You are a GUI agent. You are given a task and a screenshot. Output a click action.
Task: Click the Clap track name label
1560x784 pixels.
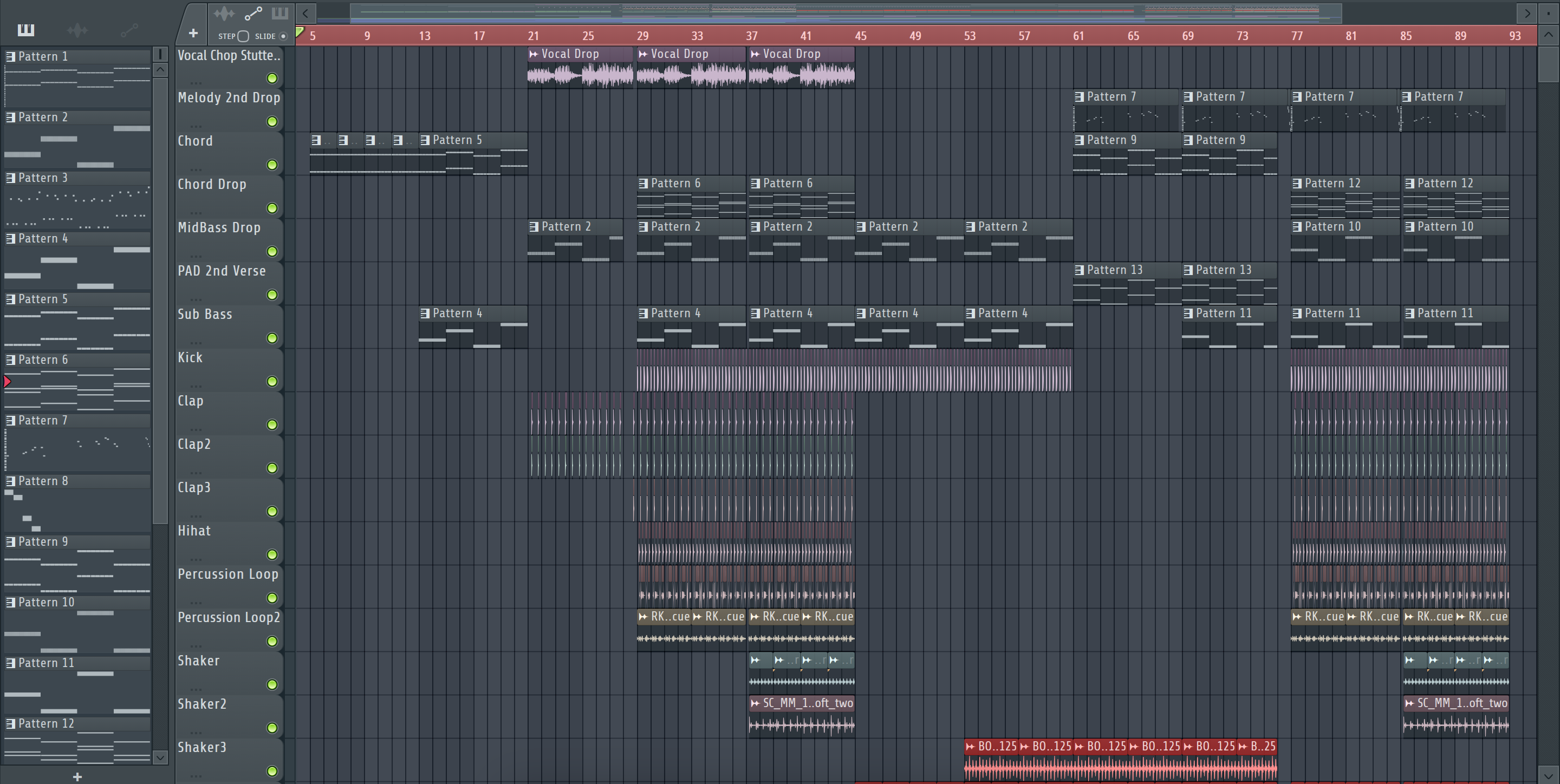coord(190,401)
